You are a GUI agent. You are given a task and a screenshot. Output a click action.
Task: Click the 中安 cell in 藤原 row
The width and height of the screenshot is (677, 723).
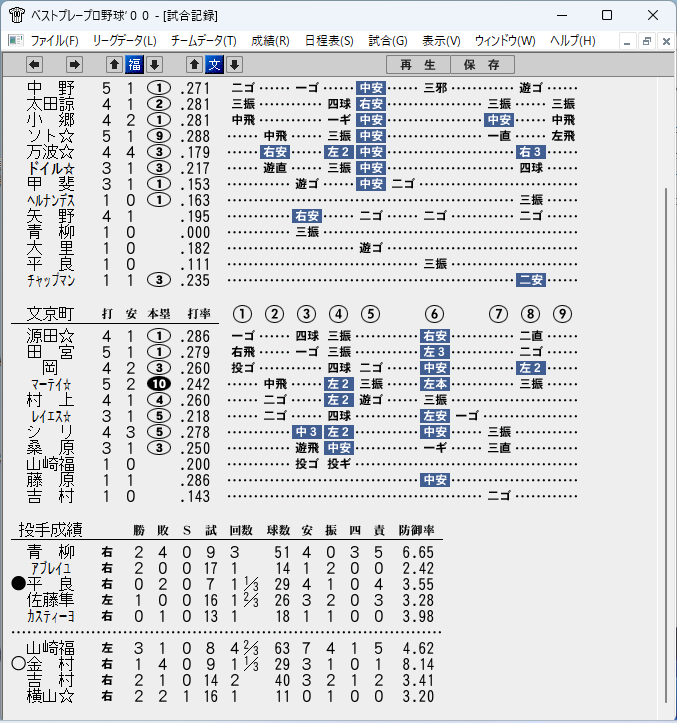pos(435,480)
